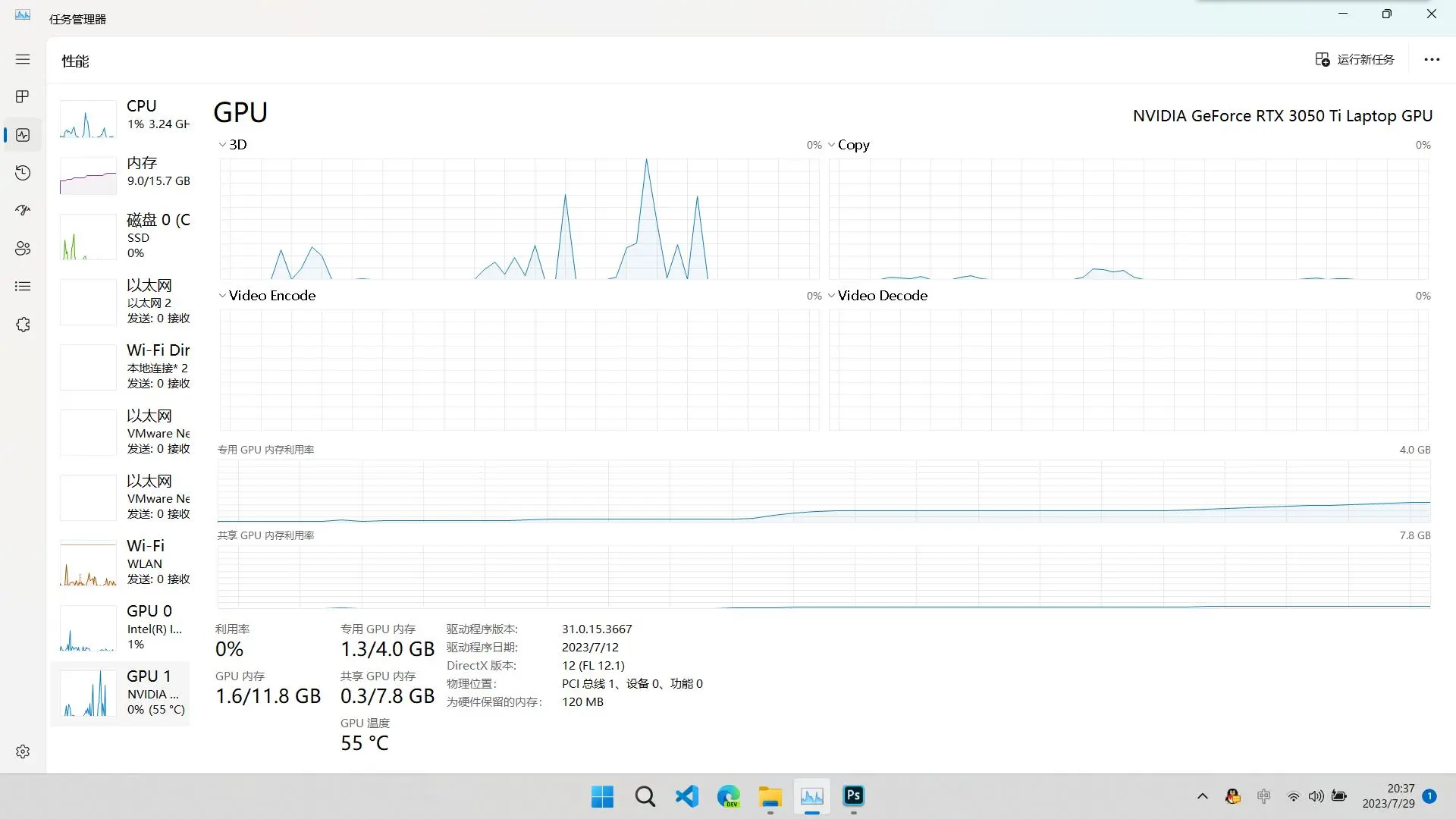Select the WLAN Wi-Fi entry
The width and height of the screenshot is (1456, 819).
pos(121,562)
